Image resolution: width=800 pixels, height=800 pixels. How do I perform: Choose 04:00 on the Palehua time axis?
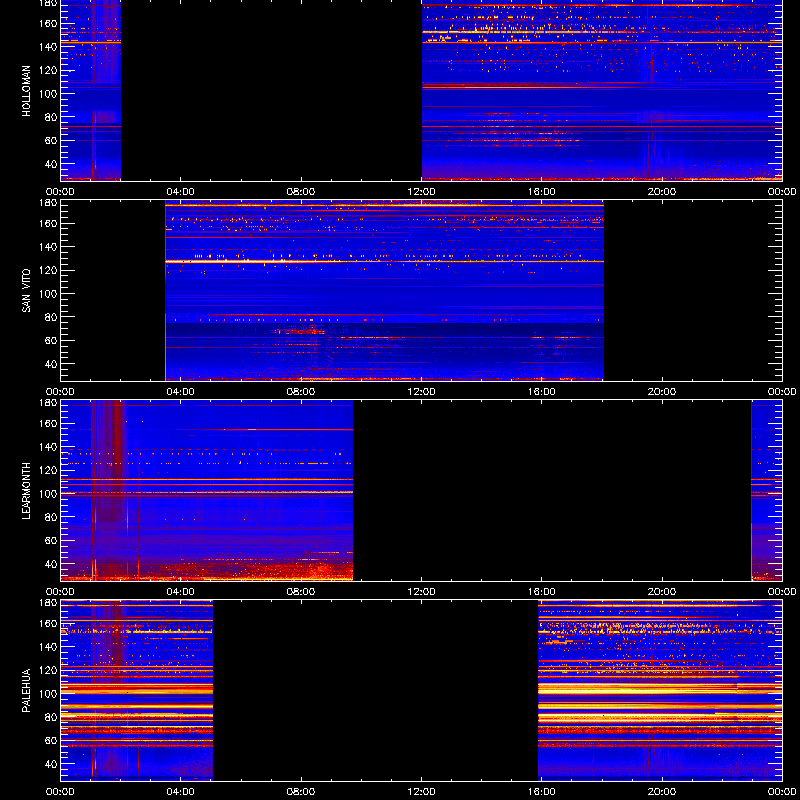pyautogui.click(x=181, y=792)
